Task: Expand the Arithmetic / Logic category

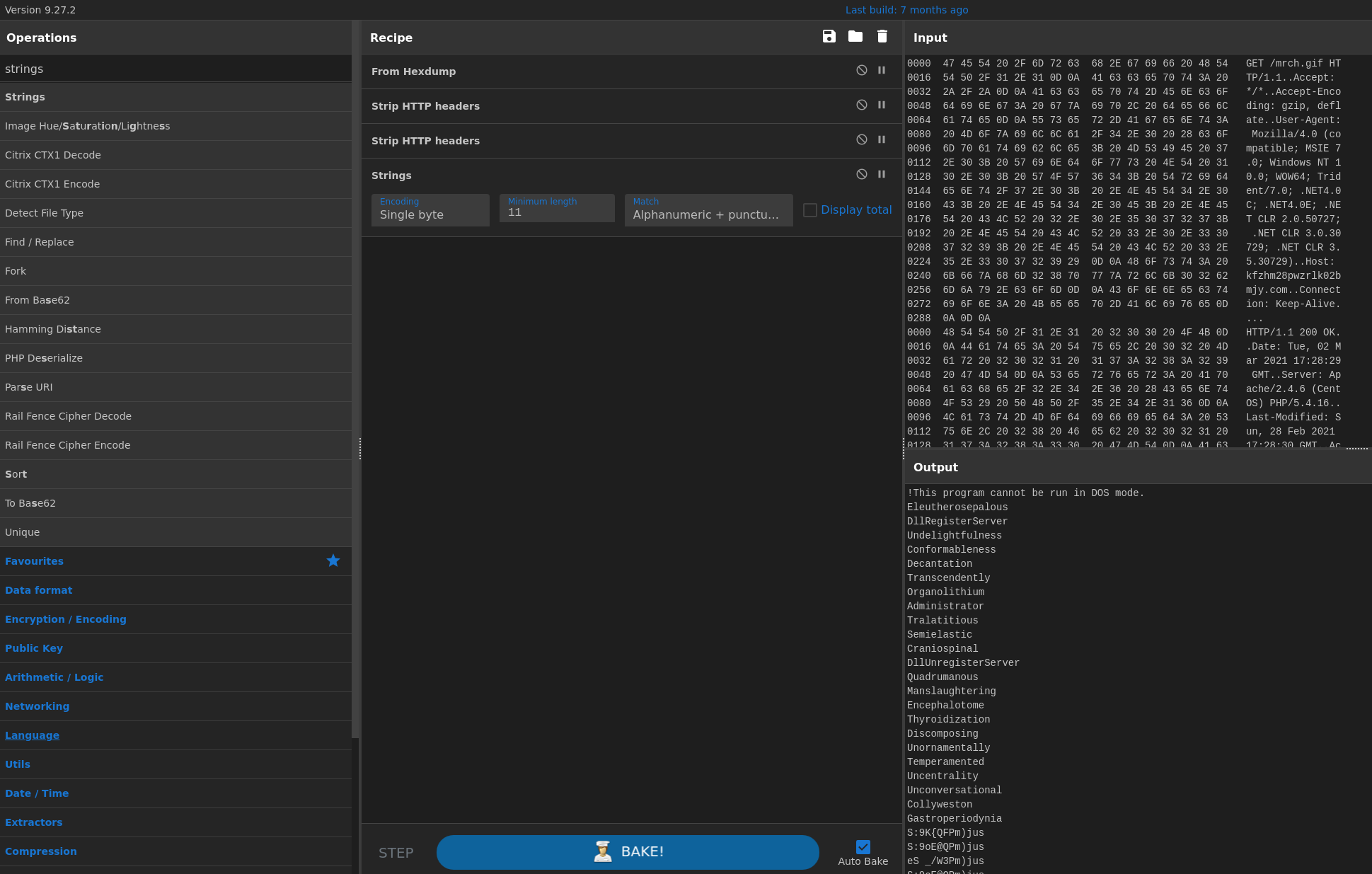Action: [x=175, y=677]
